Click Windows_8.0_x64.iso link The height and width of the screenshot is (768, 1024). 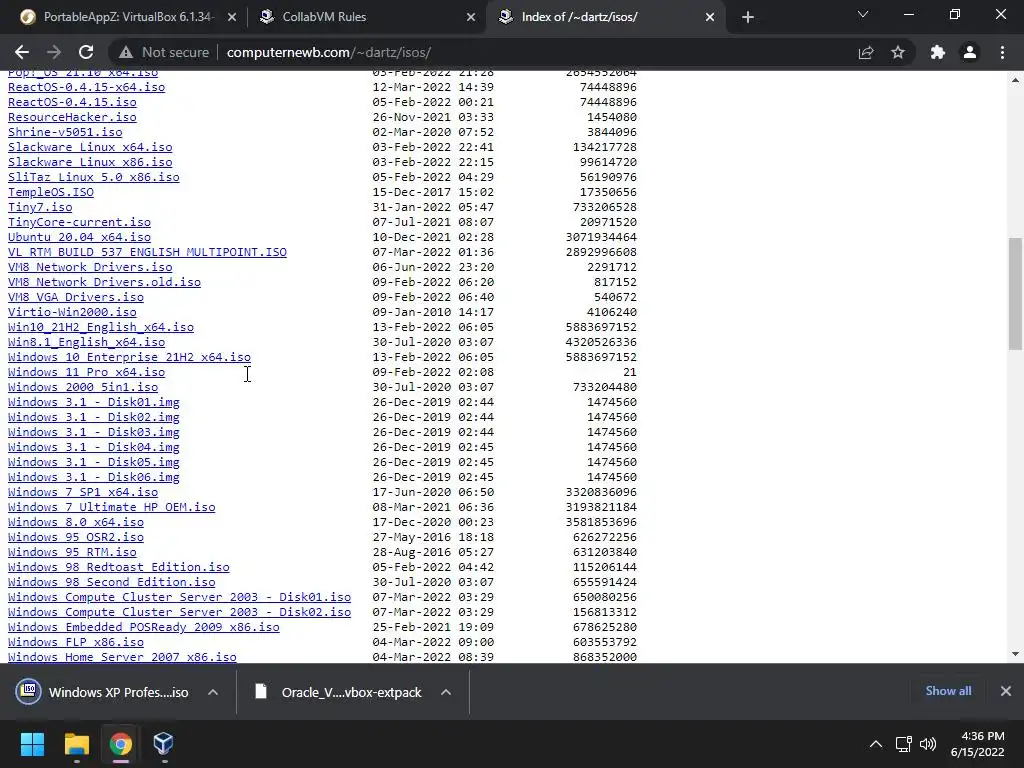click(x=76, y=522)
